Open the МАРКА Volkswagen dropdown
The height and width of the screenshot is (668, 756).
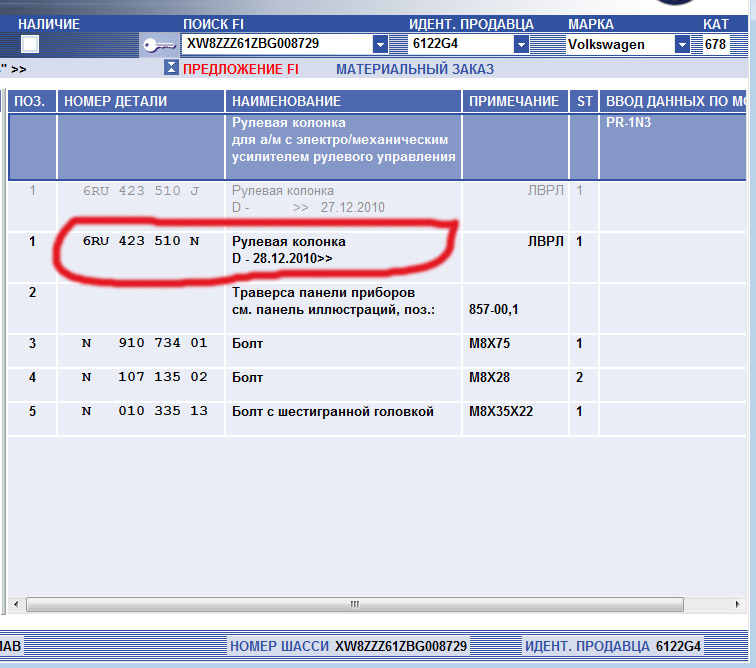pyautogui.click(x=682, y=44)
